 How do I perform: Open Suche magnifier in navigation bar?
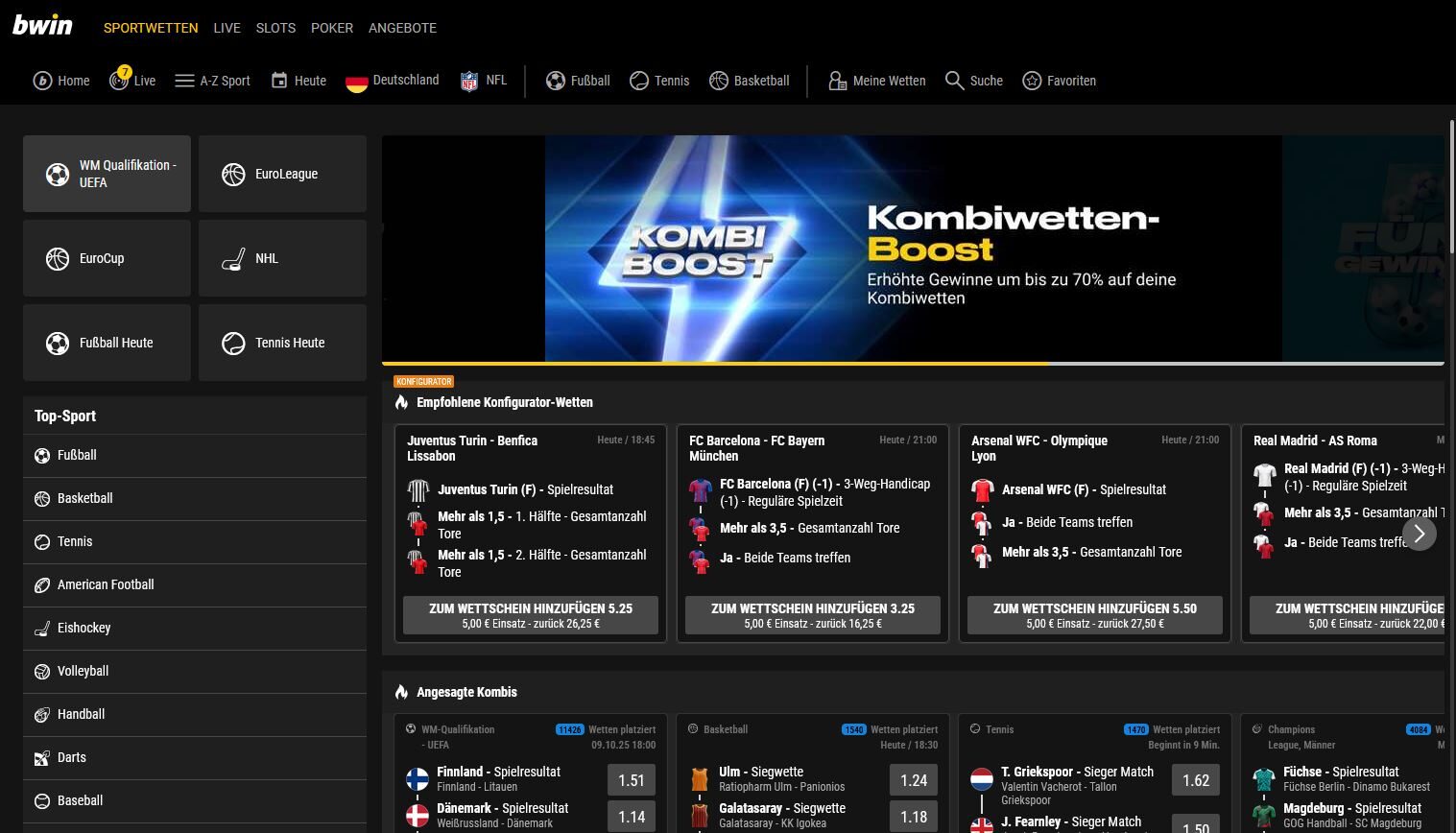pyautogui.click(x=954, y=81)
